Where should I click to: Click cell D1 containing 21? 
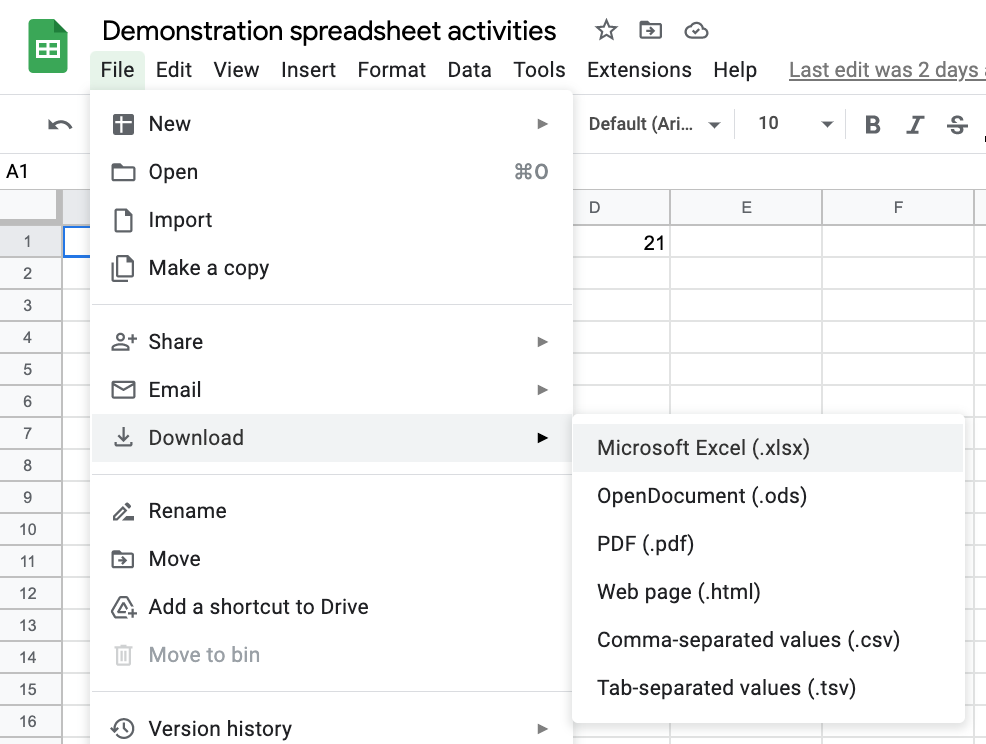(621, 242)
